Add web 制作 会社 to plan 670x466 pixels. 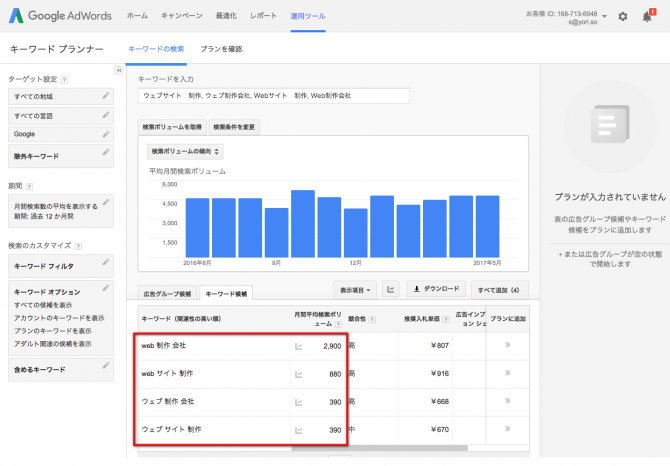tap(508, 345)
